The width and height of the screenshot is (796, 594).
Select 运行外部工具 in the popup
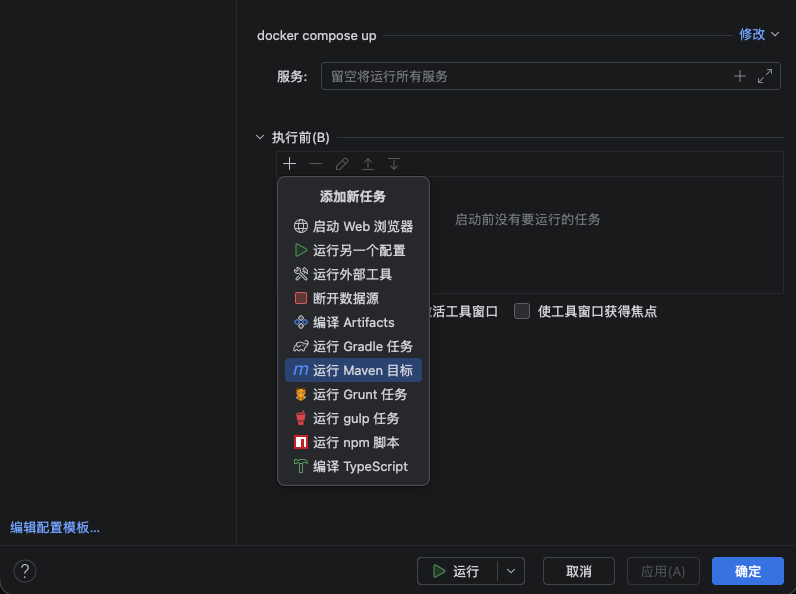353,274
